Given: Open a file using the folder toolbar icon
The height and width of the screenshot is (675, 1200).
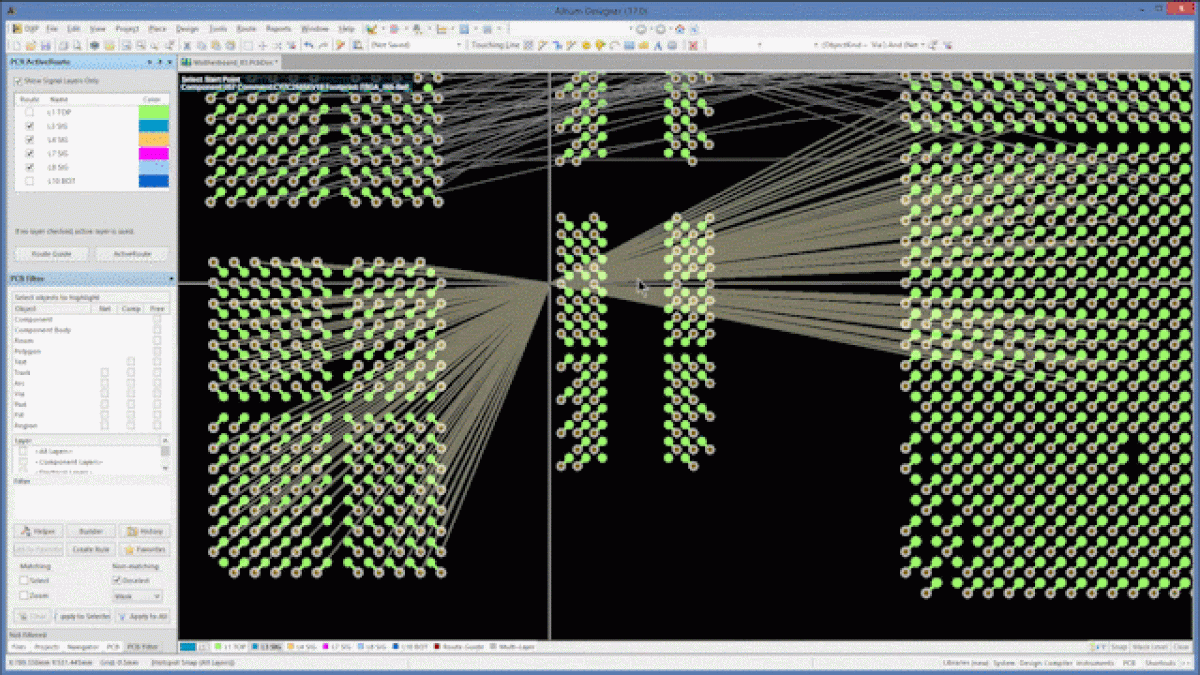Looking at the screenshot, I should pos(31,45).
